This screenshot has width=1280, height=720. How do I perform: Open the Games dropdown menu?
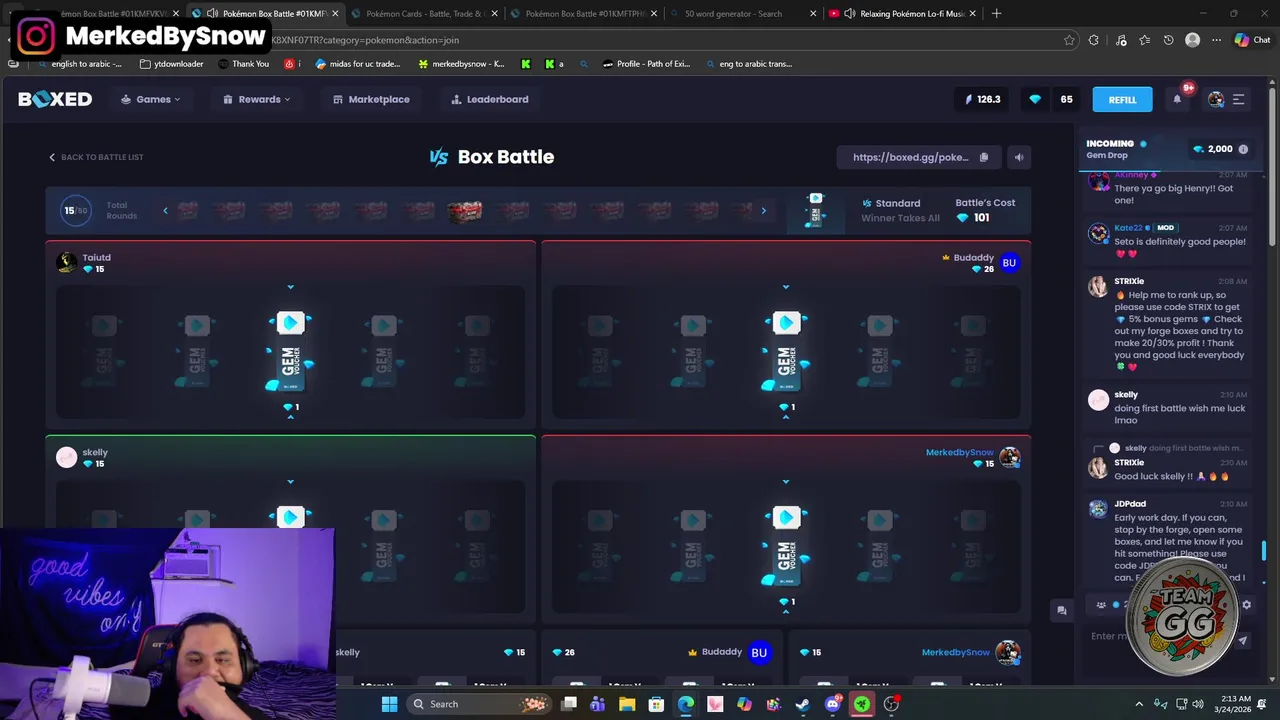coord(151,99)
